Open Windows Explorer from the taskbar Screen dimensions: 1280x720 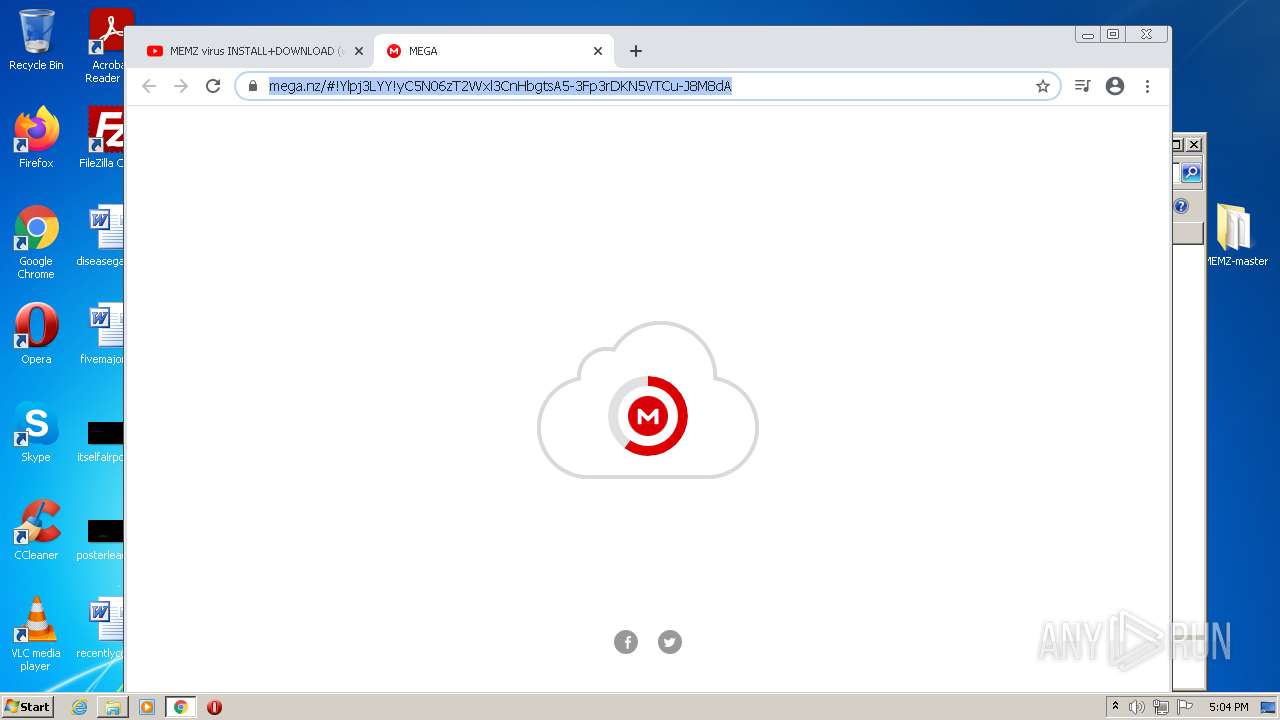pos(113,707)
